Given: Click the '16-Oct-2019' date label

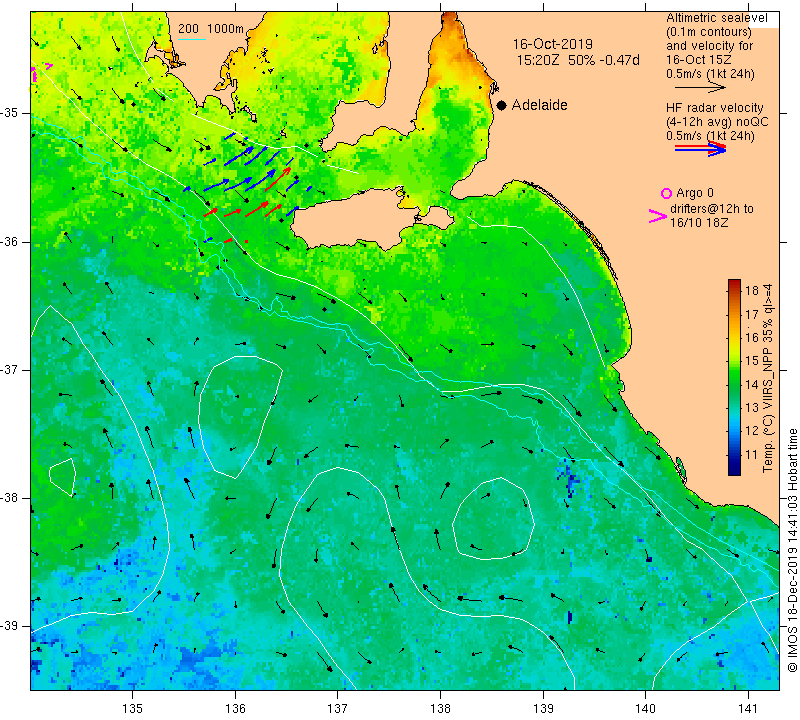Looking at the screenshot, I should (x=553, y=44).
